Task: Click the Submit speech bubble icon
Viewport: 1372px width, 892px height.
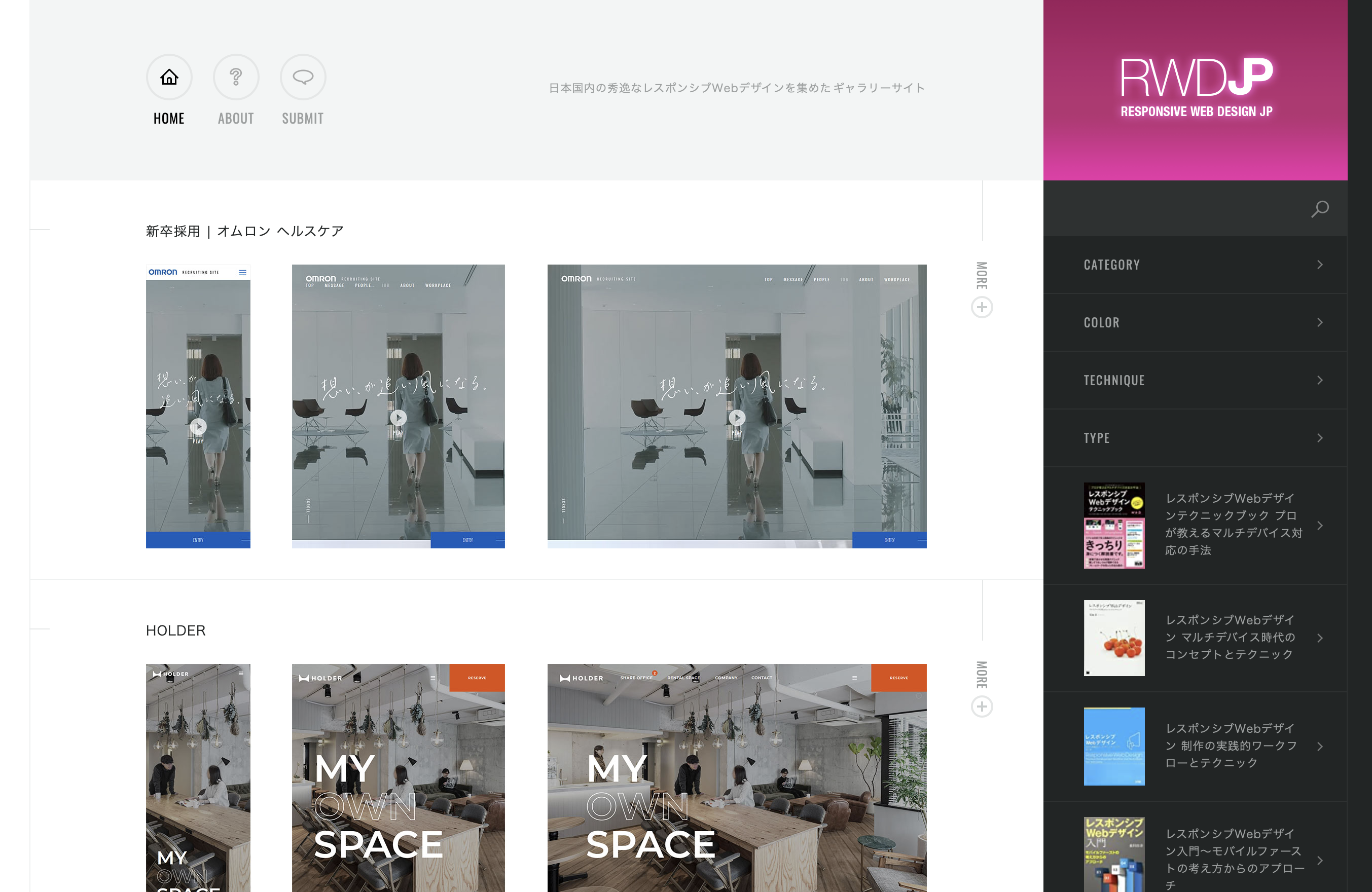Action: tap(303, 77)
